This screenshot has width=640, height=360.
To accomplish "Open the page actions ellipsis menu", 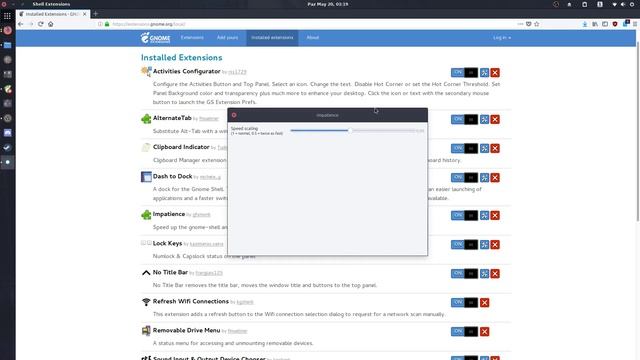I will point(520,24).
